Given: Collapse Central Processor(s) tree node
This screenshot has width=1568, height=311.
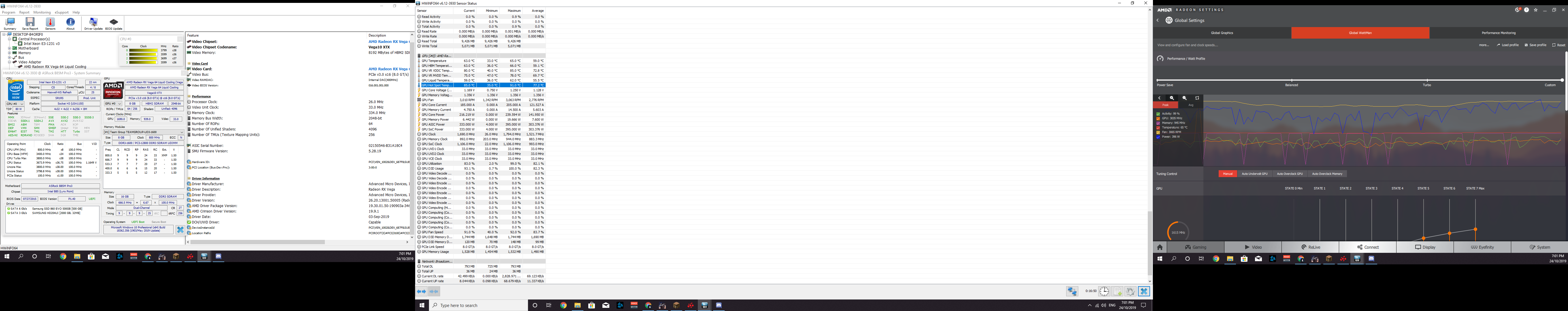Looking at the screenshot, I should coord(9,39).
